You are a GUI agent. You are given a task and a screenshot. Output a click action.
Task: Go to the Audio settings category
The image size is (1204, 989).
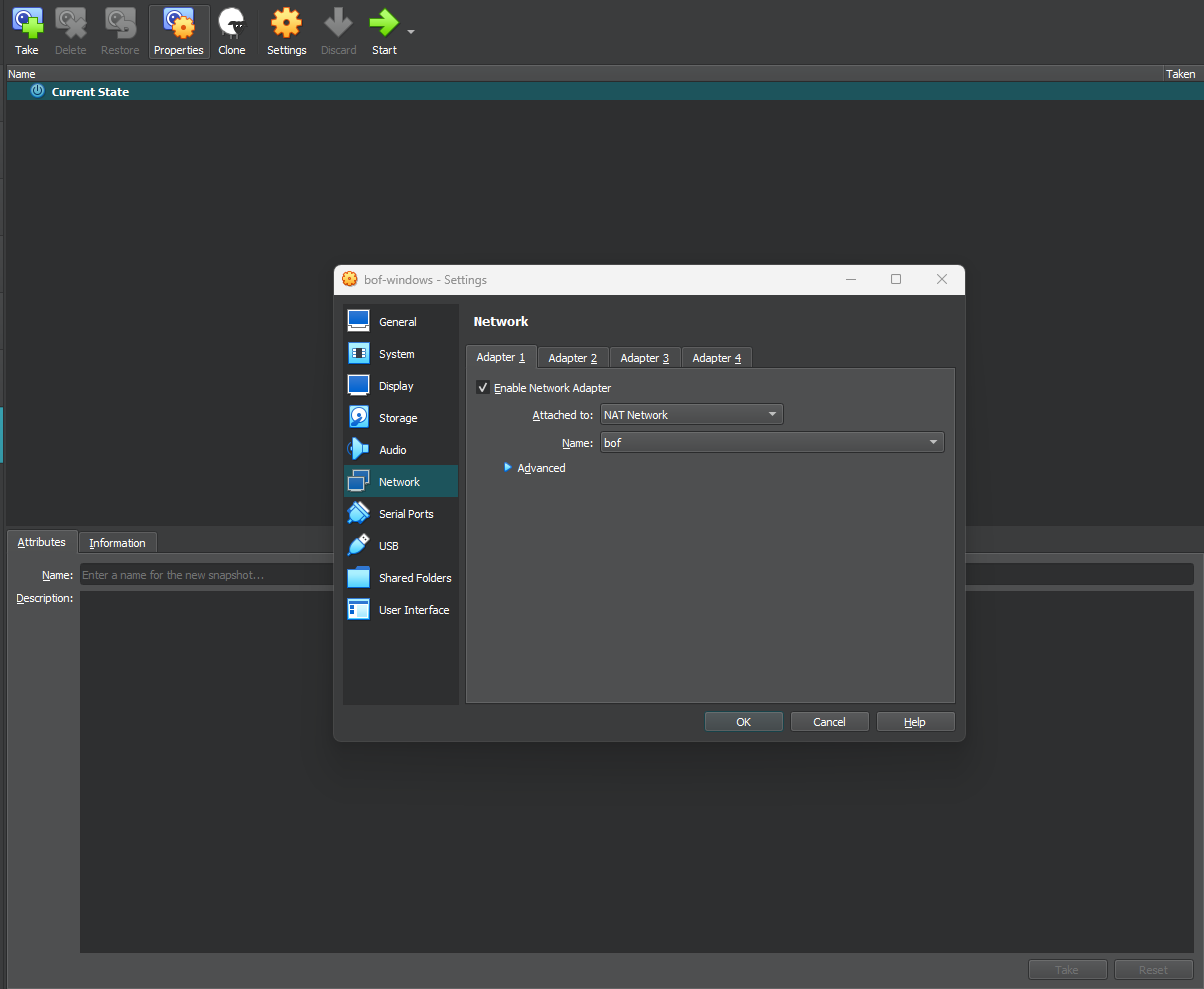(392, 450)
